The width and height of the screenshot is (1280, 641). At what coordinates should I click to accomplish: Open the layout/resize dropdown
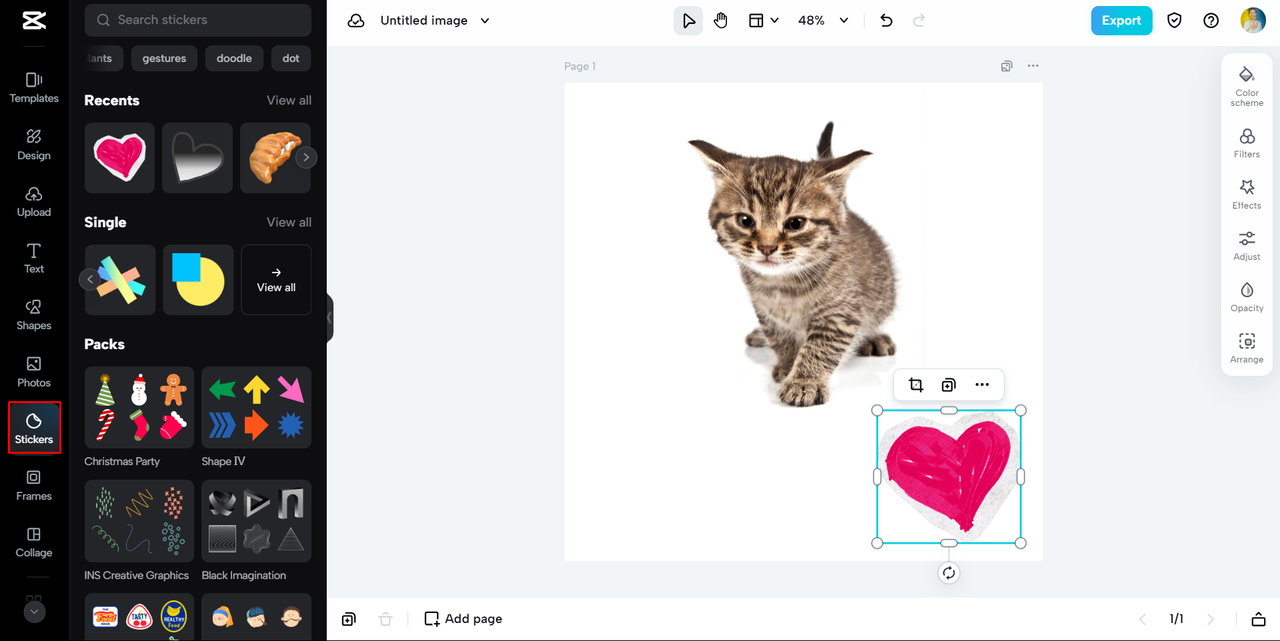[x=764, y=20]
